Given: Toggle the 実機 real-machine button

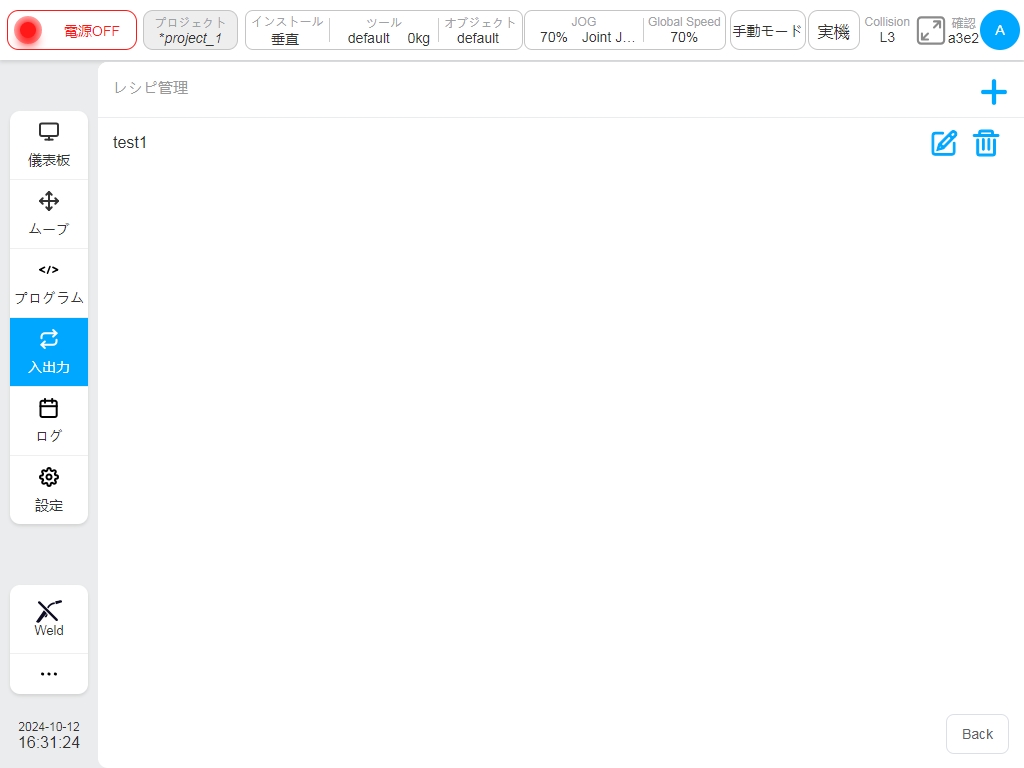Looking at the screenshot, I should [x=833, y=30].
